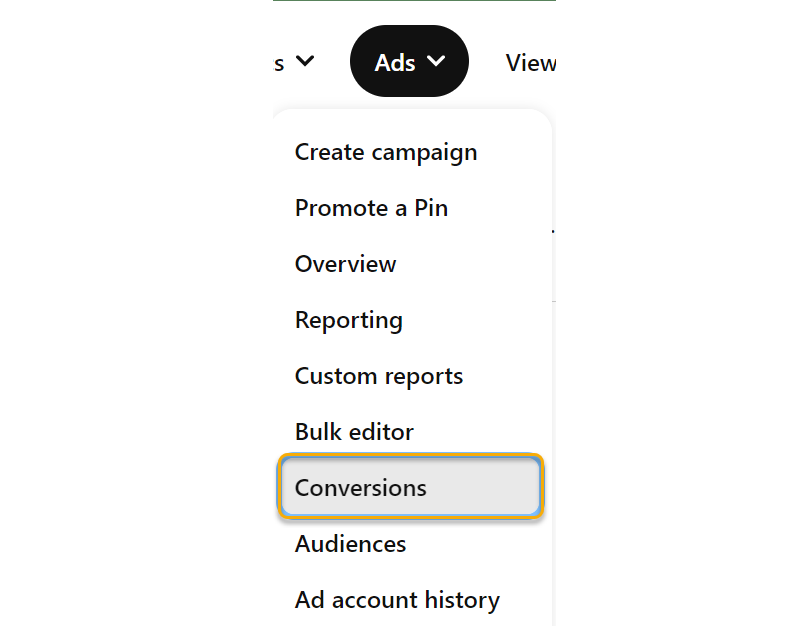Image resolution: width=807 pixels, height=626 pixels.
Task: Launch the Bulk editor
Action: point(354,432)
